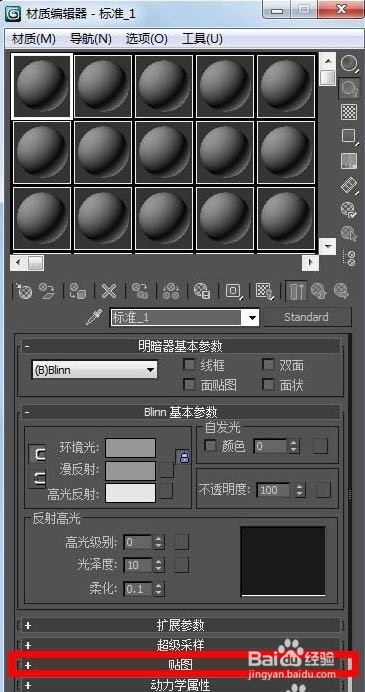Expand the 超级采样 rollout

click(181, 645)
